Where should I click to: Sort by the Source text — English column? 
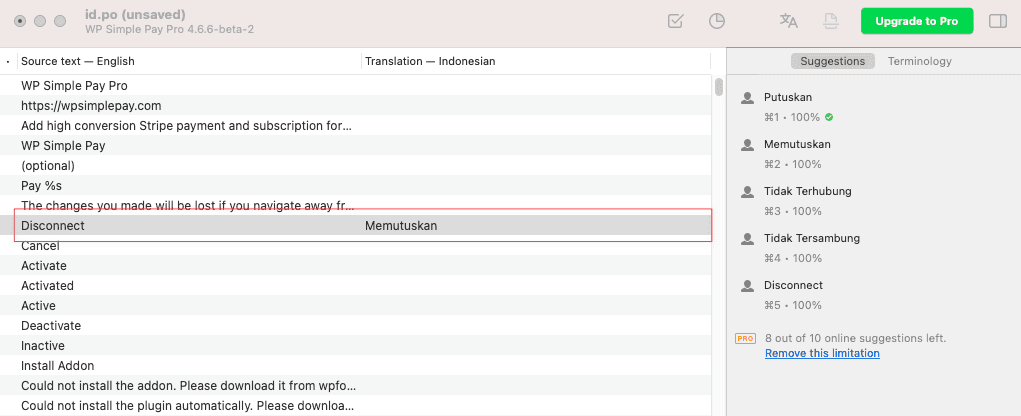coord(189,61)
